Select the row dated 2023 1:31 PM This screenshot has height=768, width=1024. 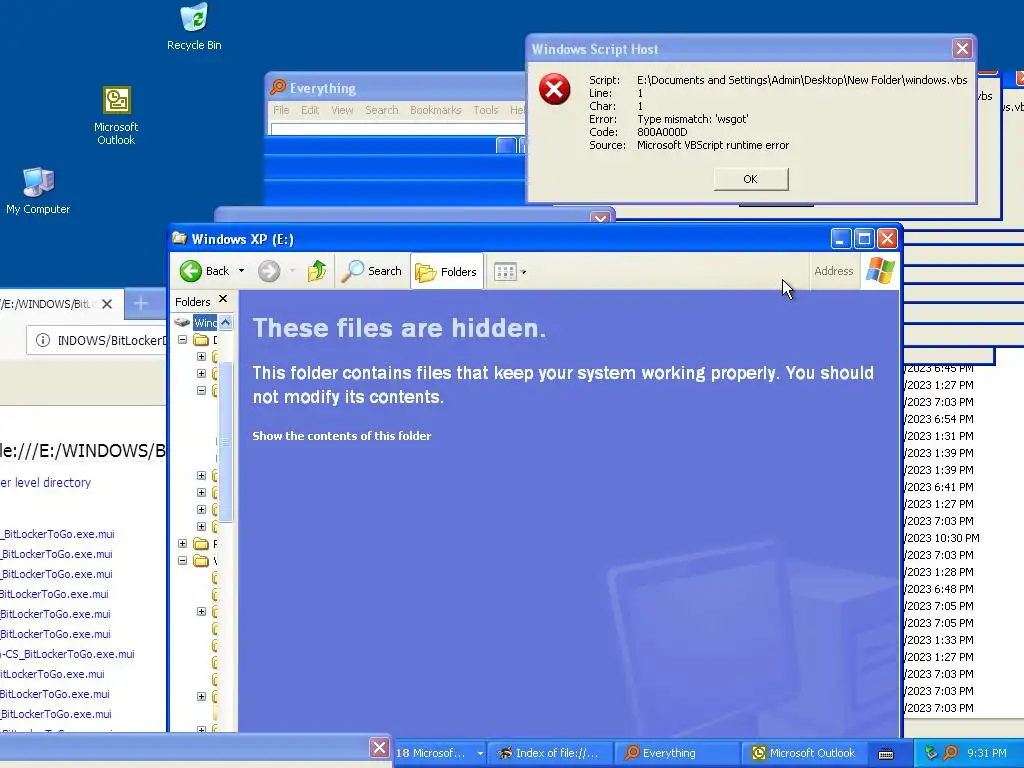click(x=940, y=436)
